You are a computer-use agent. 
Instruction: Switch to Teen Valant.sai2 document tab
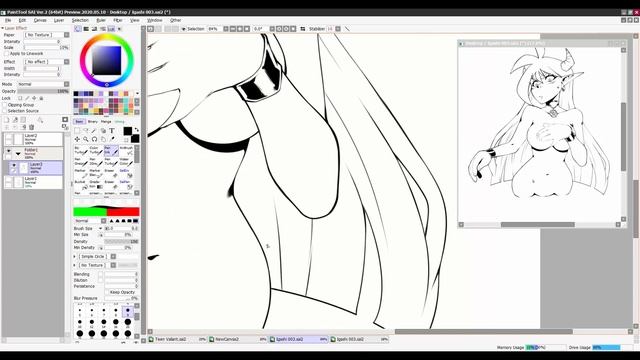tap(178, 339)
